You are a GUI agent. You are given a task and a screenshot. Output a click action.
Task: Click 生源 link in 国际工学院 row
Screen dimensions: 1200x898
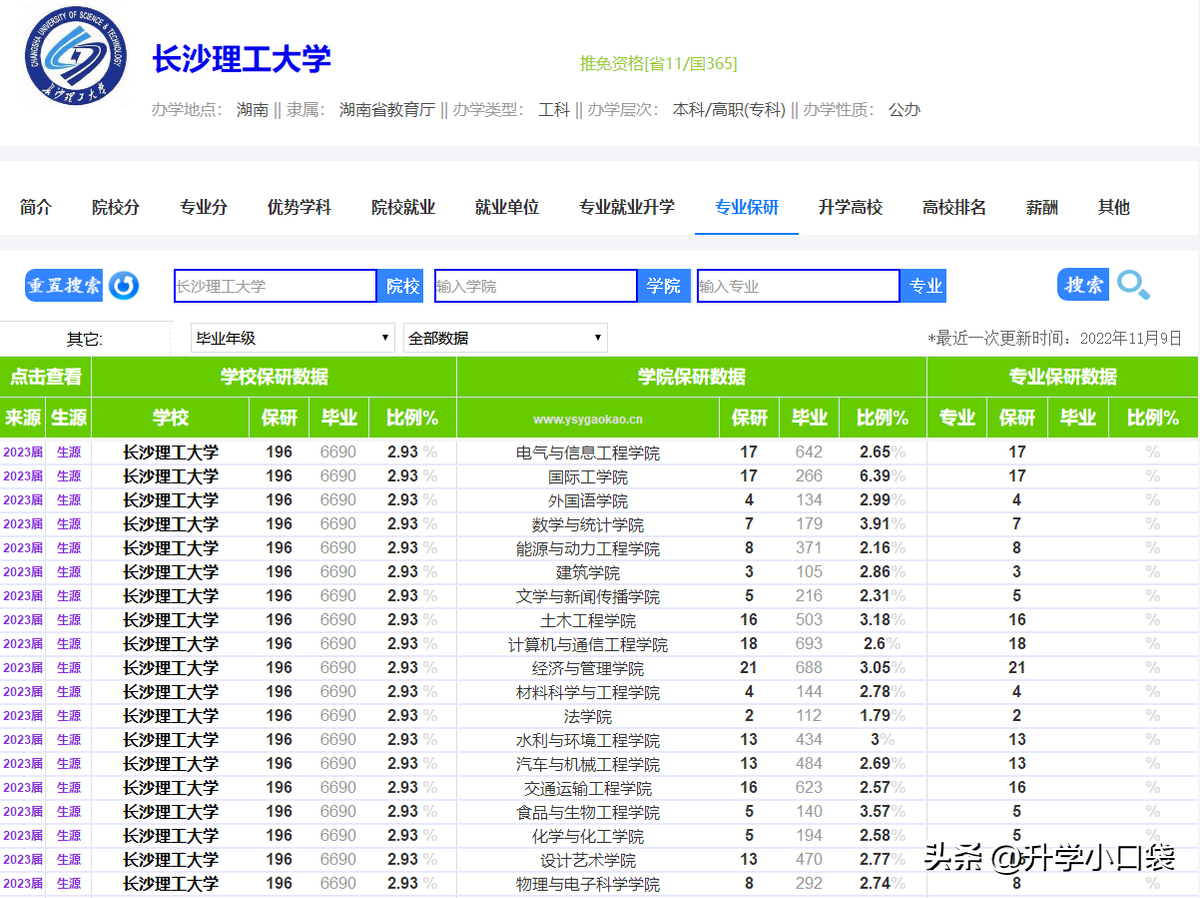(x=69, y=476)
